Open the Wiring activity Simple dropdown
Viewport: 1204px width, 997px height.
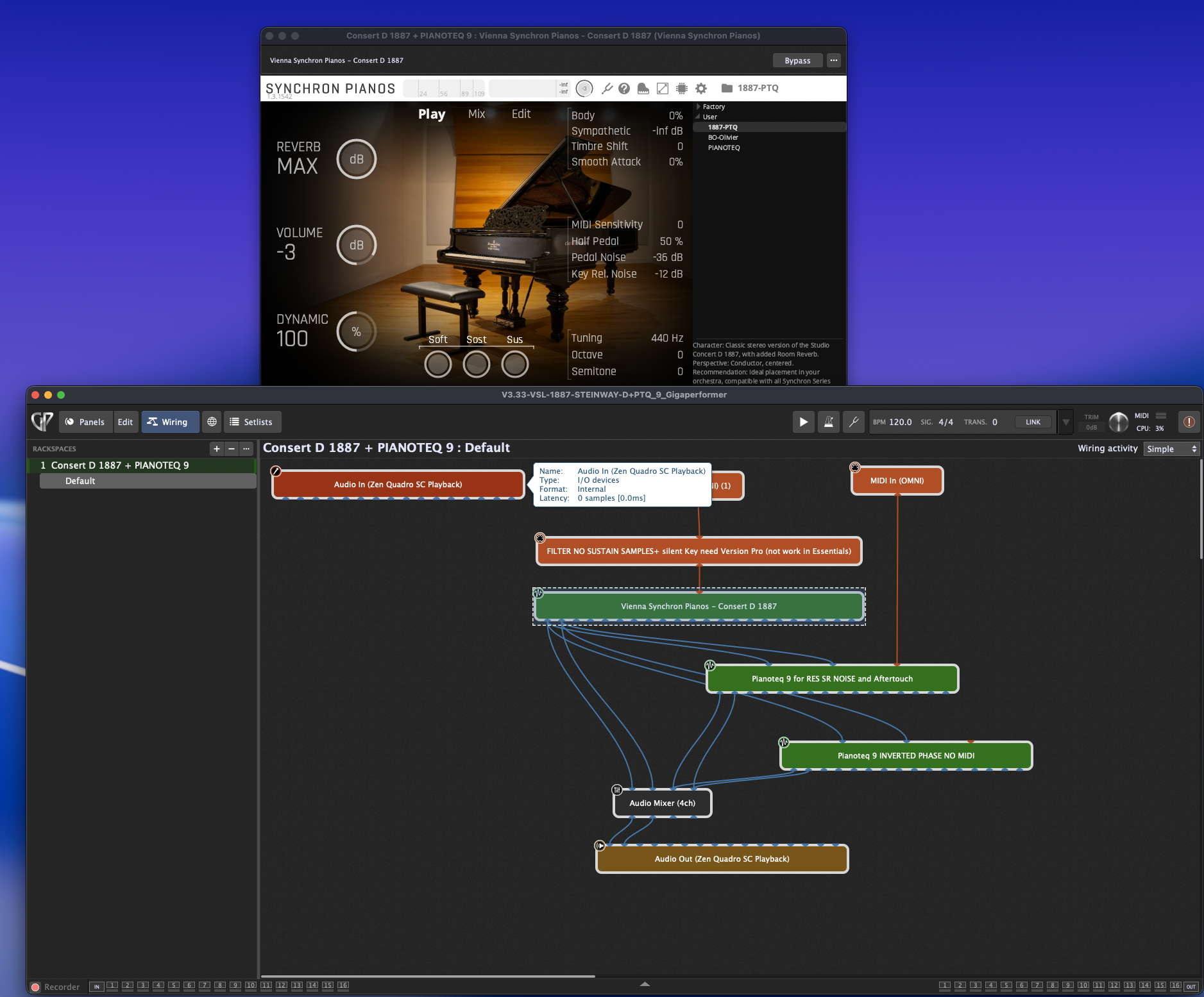1171,449
